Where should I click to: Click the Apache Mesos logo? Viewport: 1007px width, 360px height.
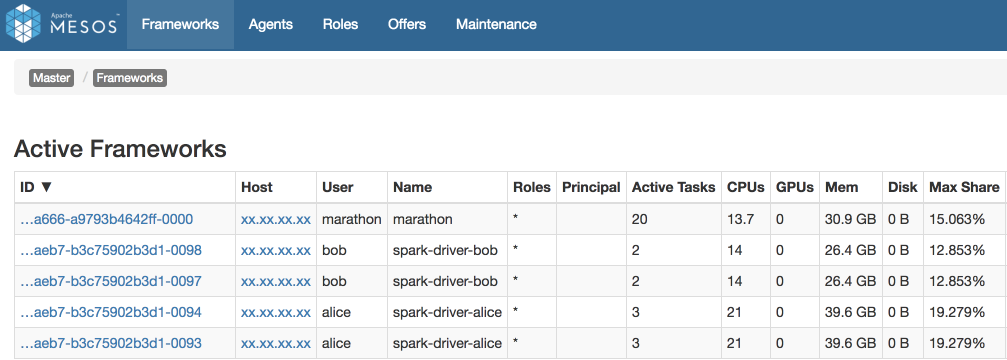62,24
